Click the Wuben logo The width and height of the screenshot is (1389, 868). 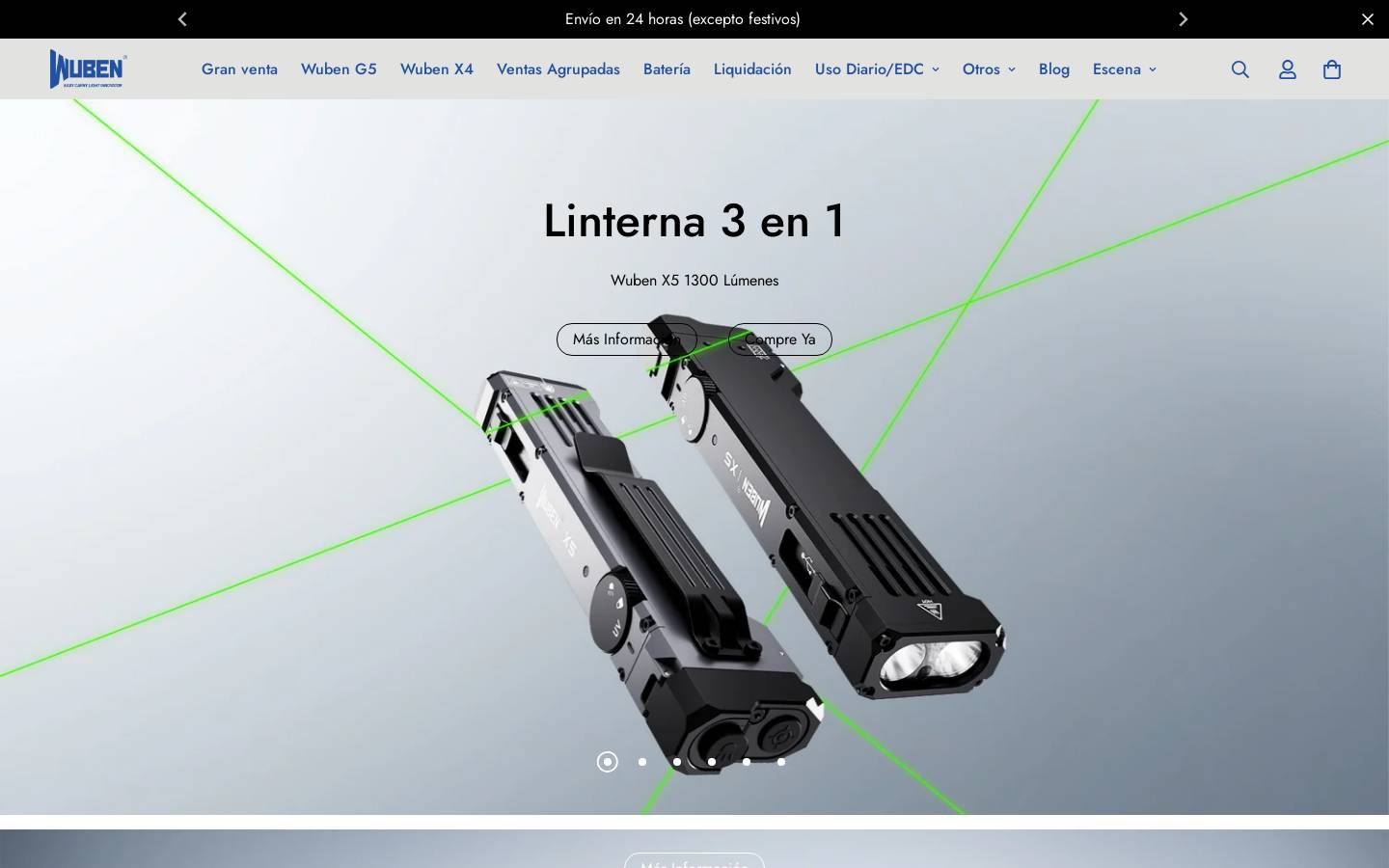point(89,69)
